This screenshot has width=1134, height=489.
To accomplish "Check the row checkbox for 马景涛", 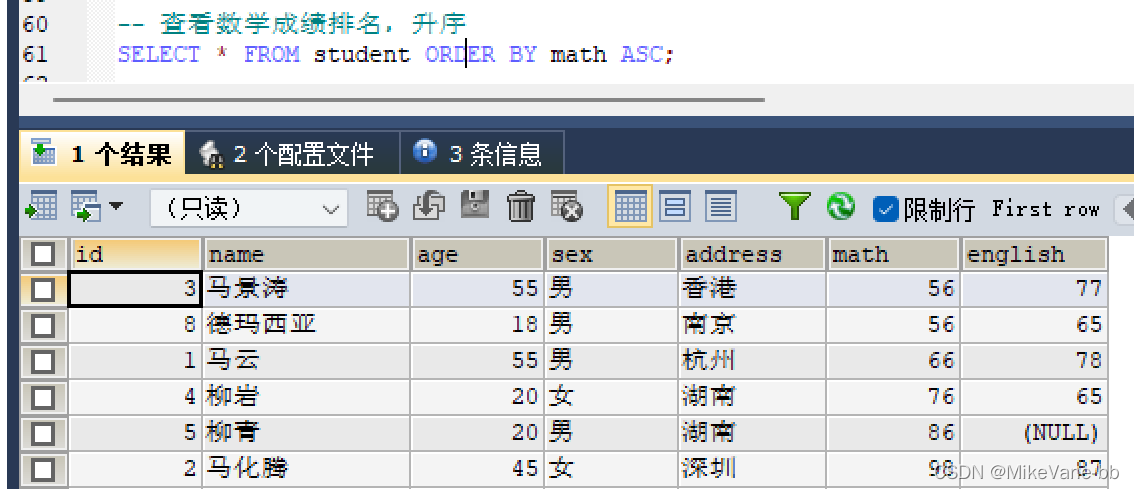I will pyautogui.click(x=43, y=289).
